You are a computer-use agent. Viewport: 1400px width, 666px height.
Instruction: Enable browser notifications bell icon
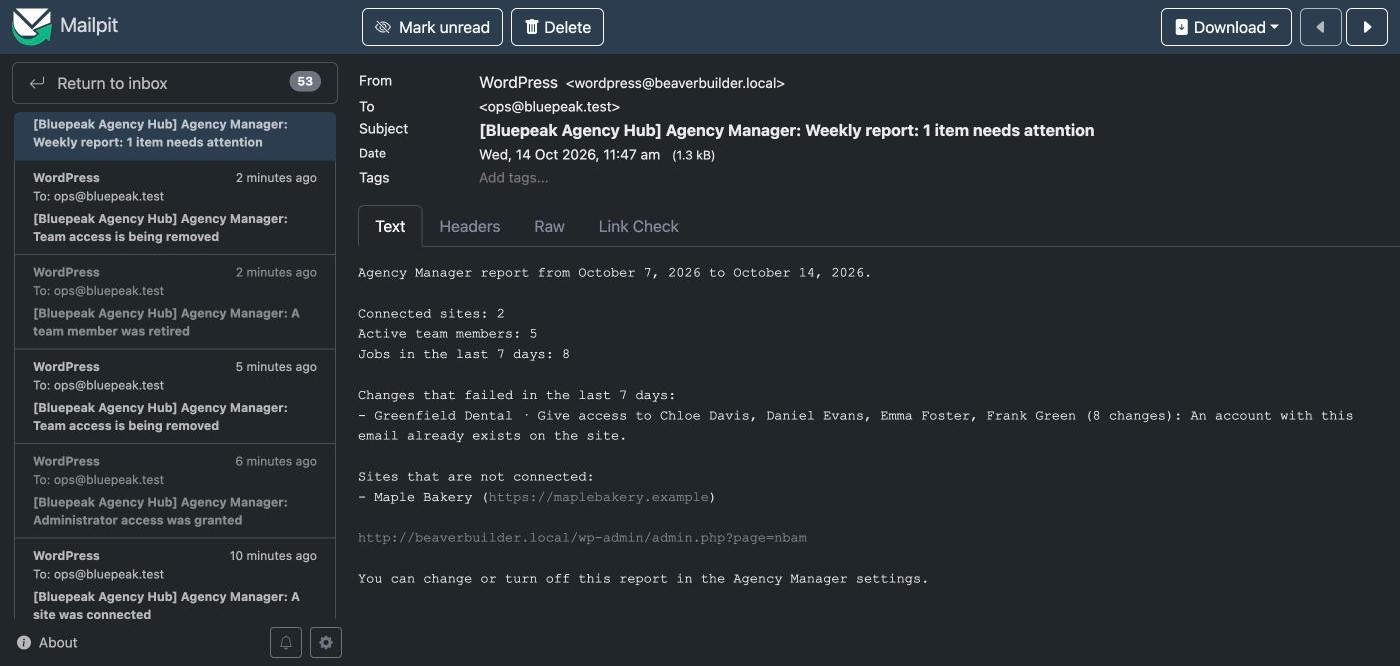(x=285, y=643)
